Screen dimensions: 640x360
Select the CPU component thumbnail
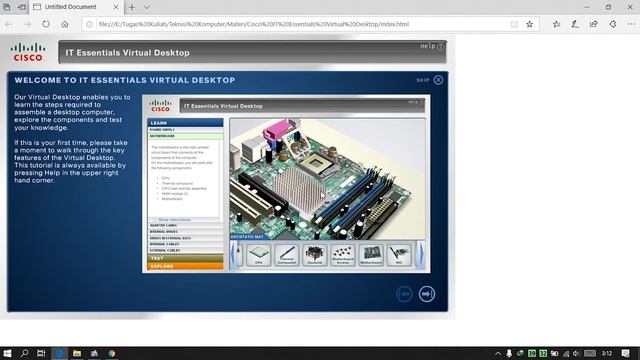click(x=258, y=255)
